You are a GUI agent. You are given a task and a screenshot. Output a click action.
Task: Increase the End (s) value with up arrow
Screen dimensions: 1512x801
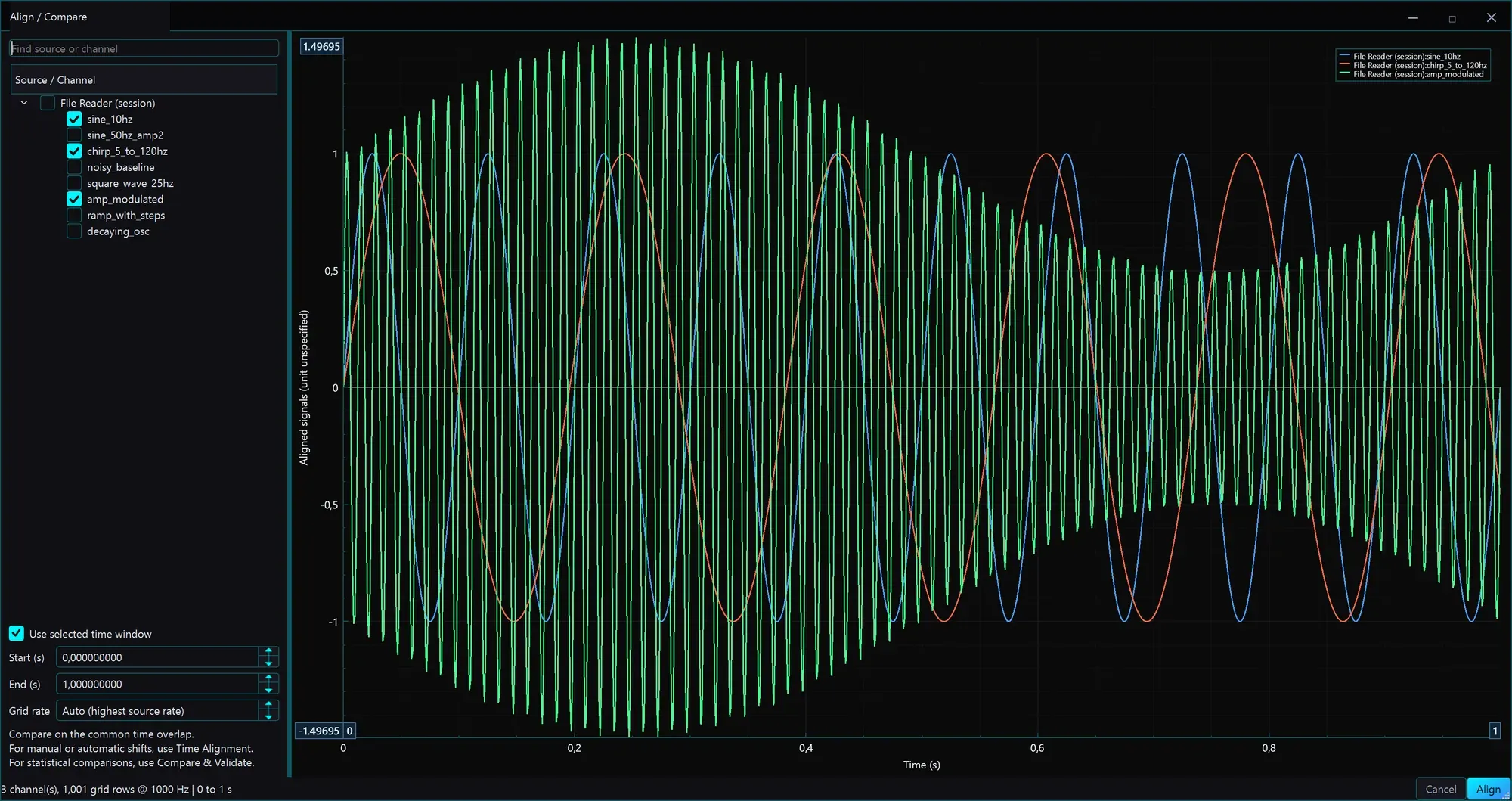pyautogui.click(x=268, y=678)
